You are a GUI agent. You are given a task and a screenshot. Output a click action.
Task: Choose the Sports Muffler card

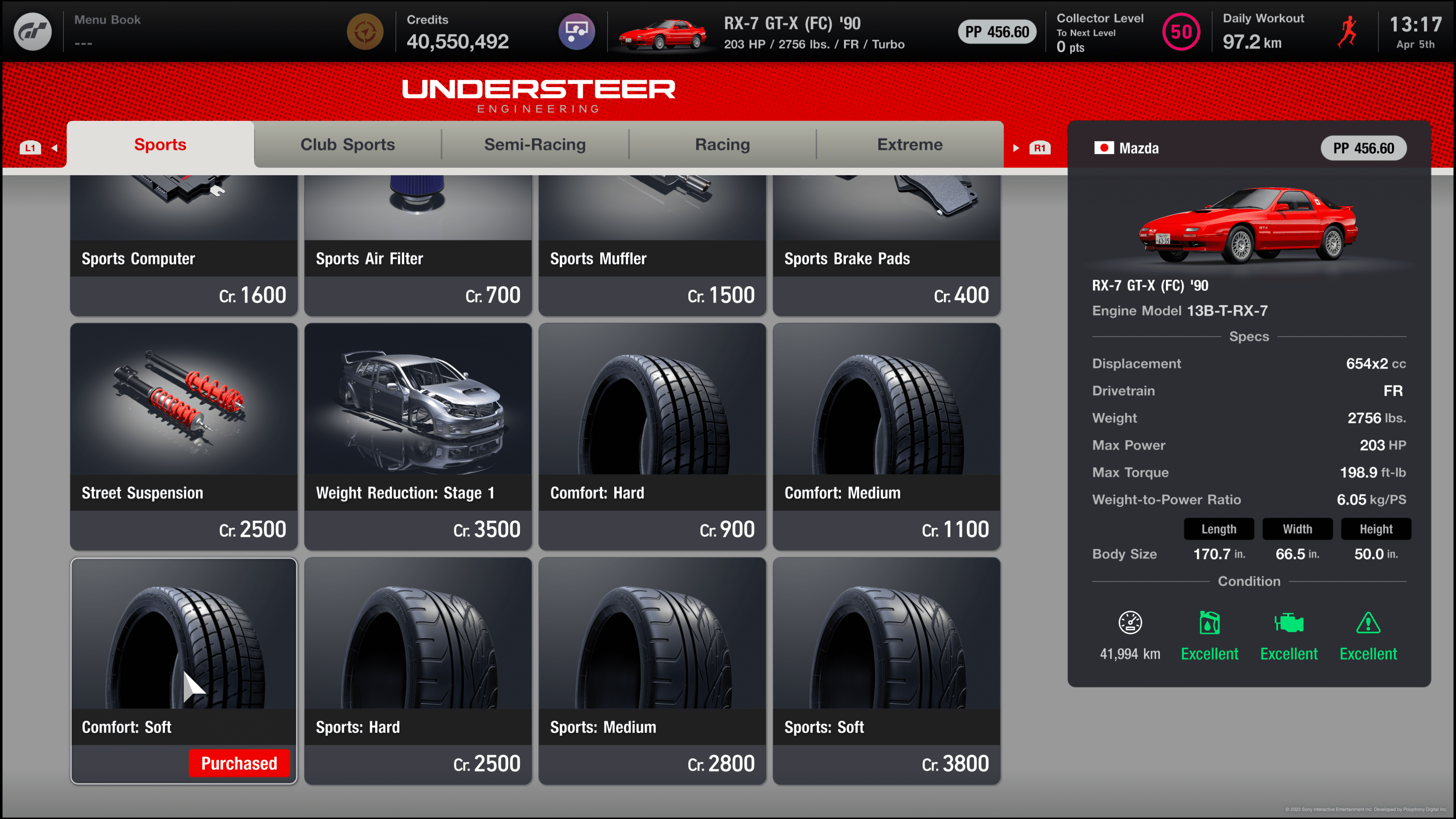[652, 245]
